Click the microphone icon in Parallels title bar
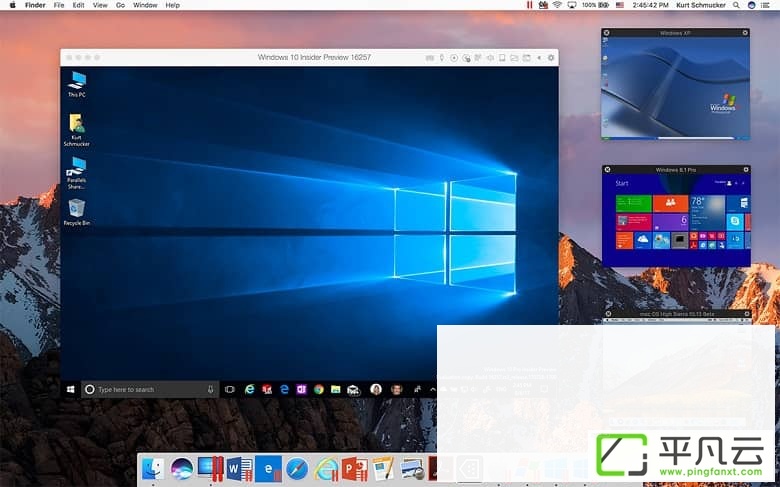This screenshot has height=487, width=780. 442,58
